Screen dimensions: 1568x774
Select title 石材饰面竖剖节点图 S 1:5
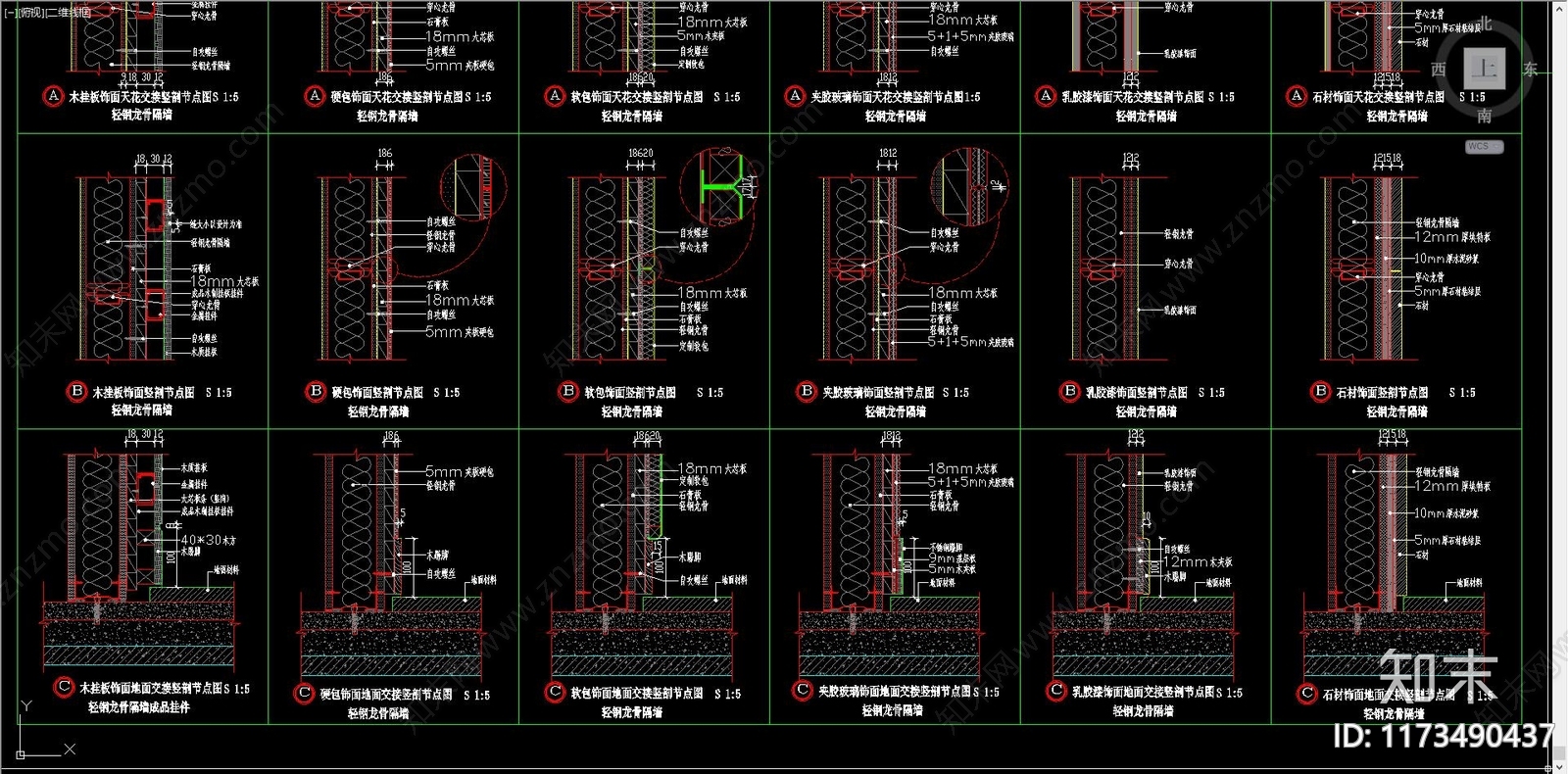coord(1406,392)
